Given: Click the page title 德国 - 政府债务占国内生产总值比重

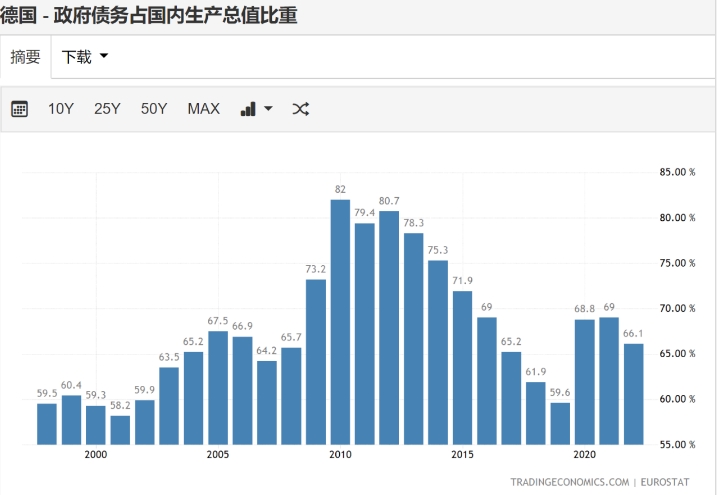Looking at the screenshot, I should coord(149,16).
